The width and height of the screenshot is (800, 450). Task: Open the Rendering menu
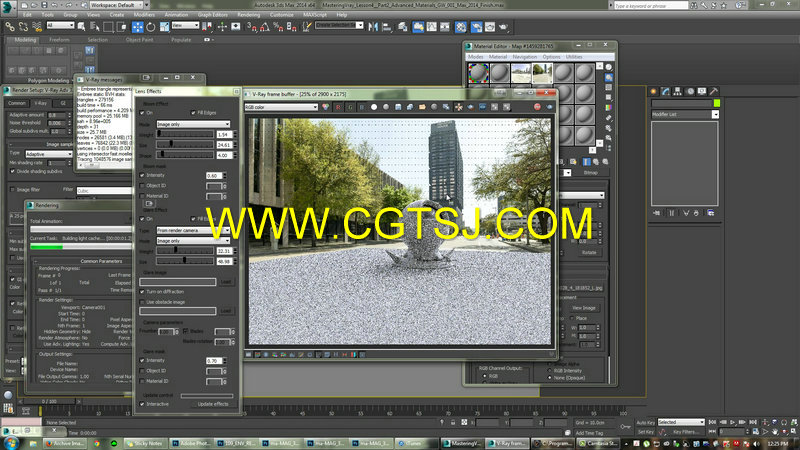[x=248, y=15]
